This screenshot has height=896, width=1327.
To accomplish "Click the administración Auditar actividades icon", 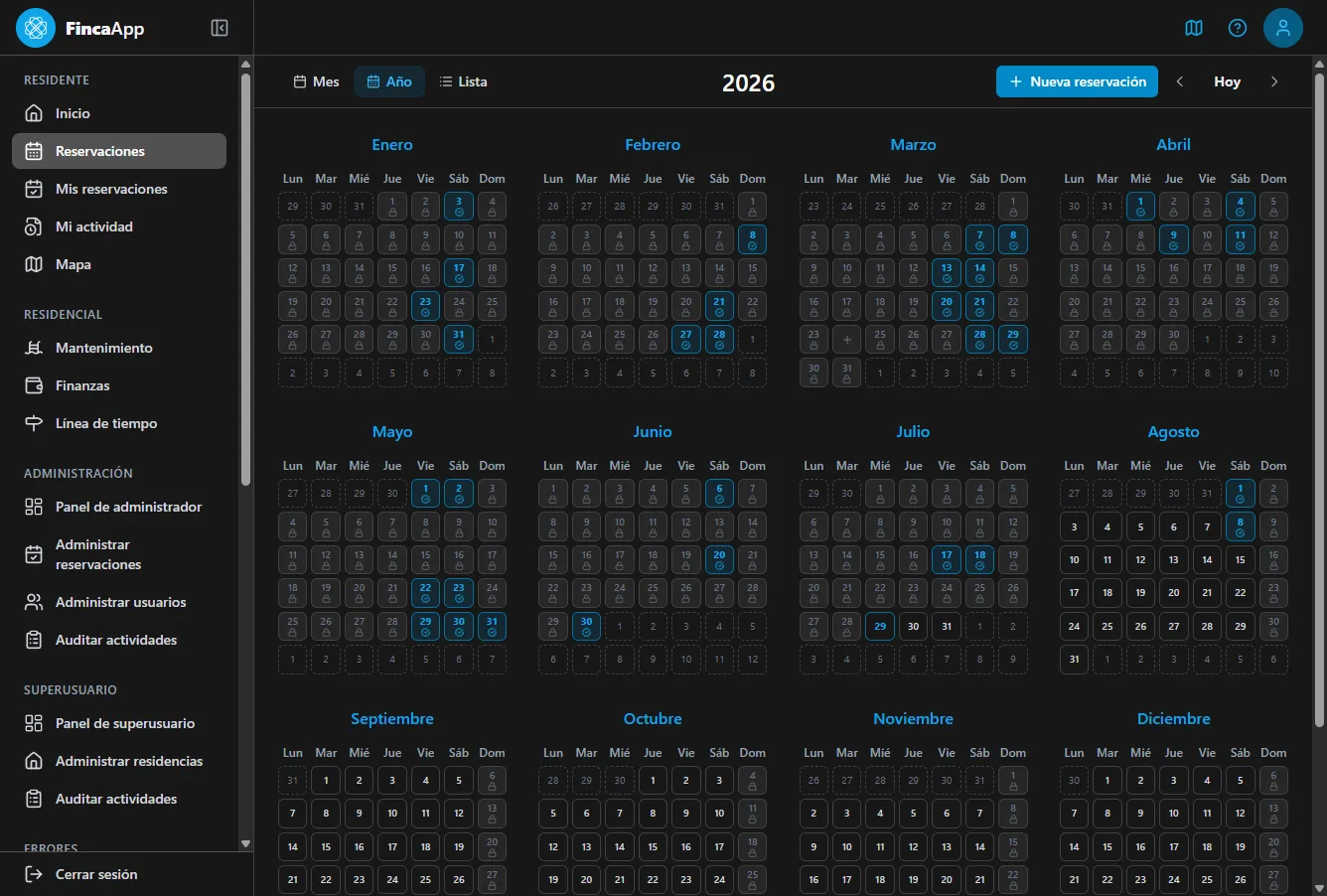I will [x=34, y=640].
